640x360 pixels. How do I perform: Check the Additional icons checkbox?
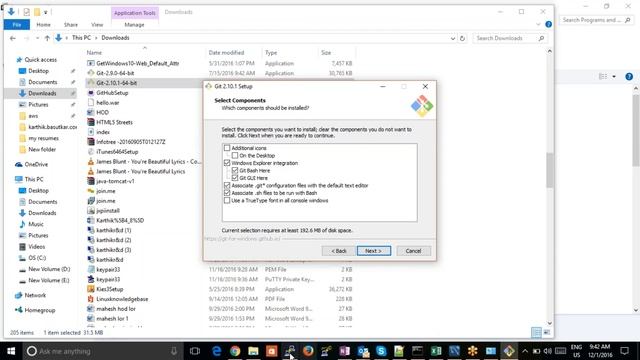pos(227,148)
